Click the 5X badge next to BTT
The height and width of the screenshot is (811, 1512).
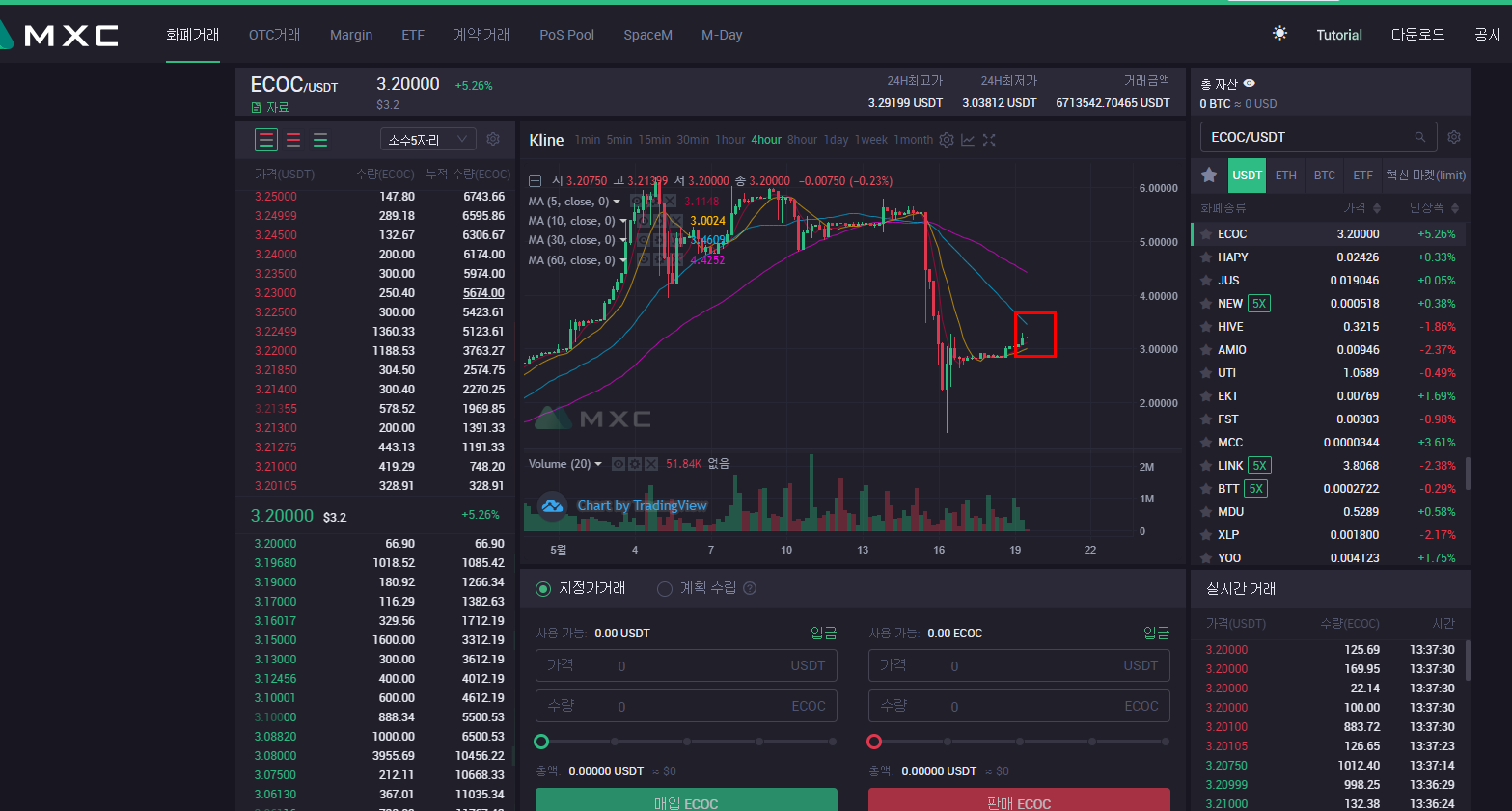(x=1255, y=489)
